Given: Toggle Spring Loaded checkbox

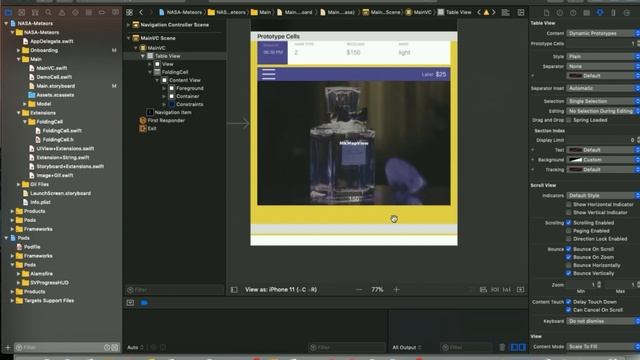Looking at the screenshot, I should point(569,120).
